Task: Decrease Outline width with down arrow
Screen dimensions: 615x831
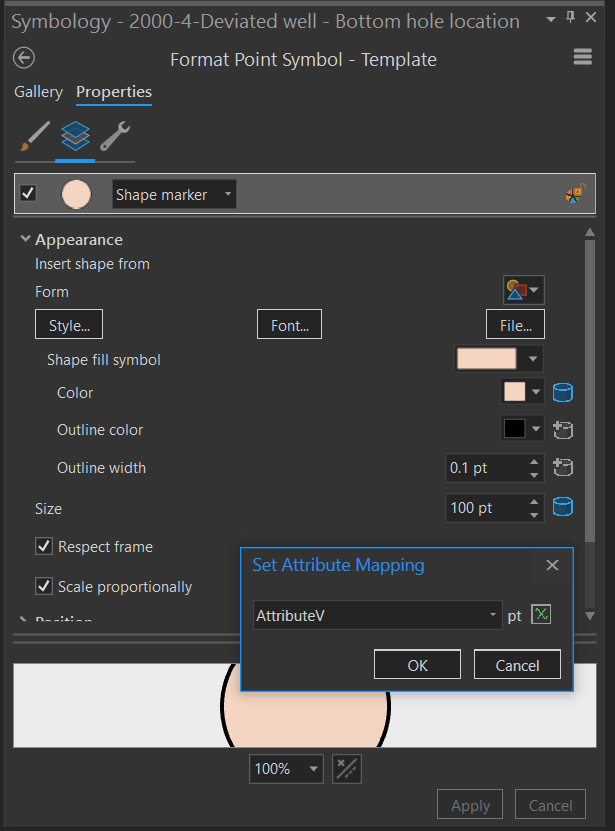Action: click(534, 475)
